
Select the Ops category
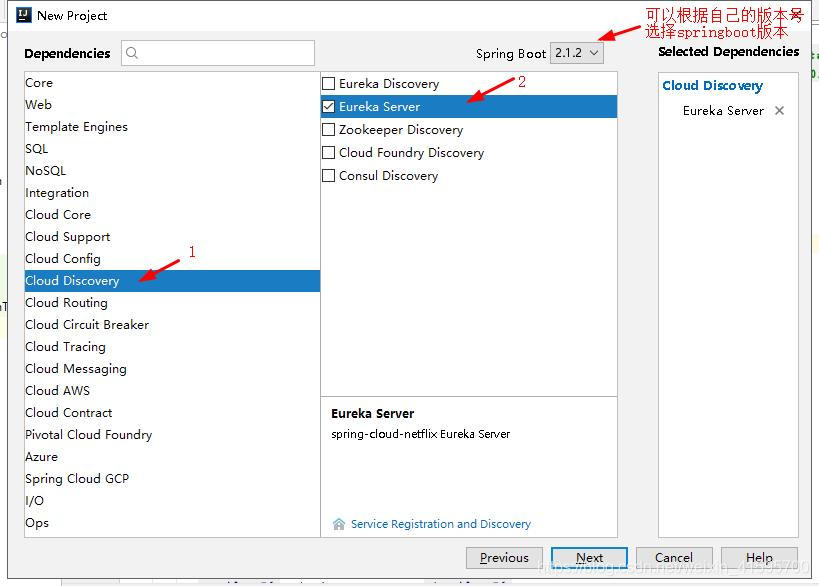(172, 522)
